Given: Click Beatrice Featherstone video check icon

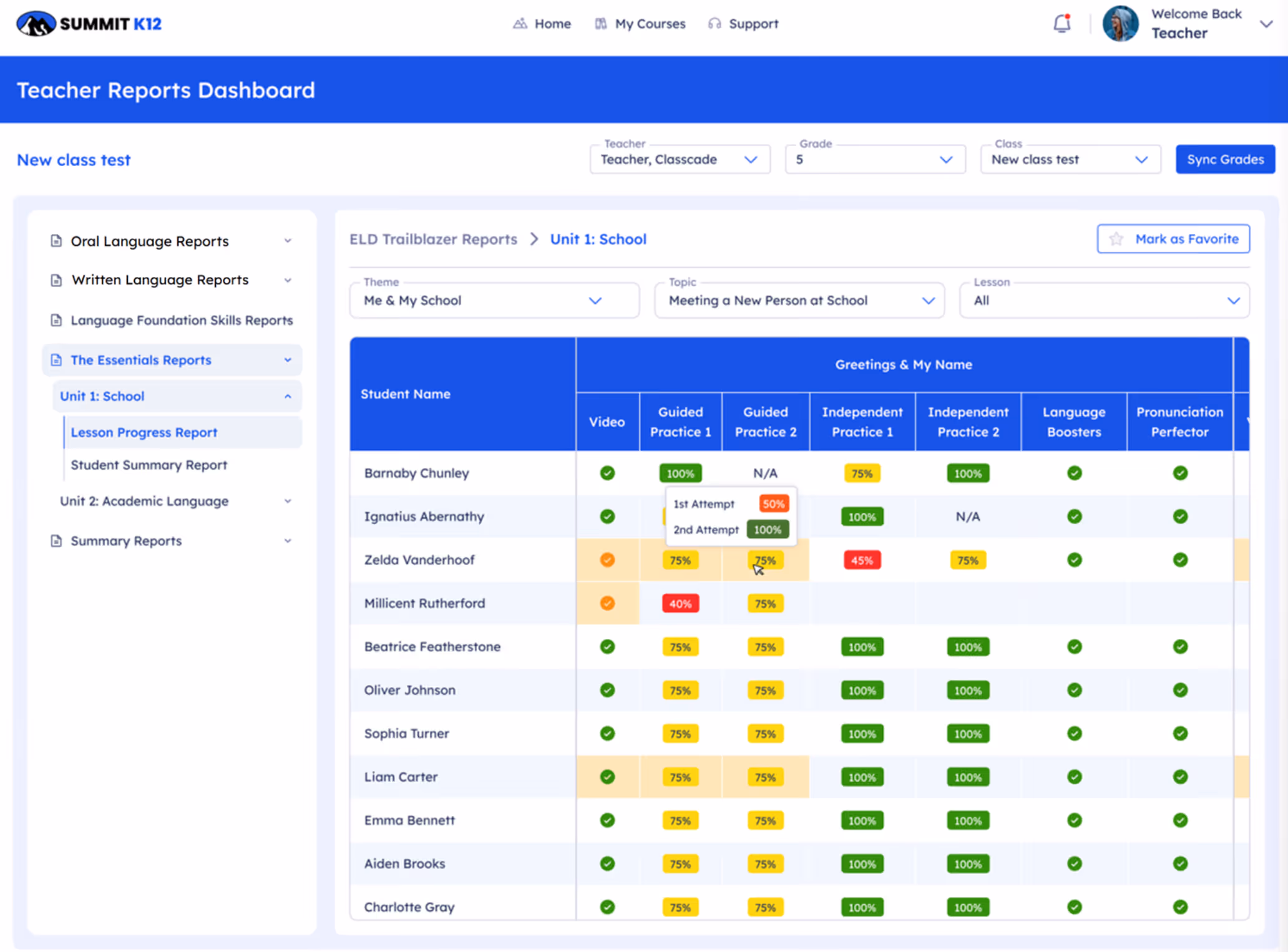Looking at the screenshot, I should pos(607,646).
